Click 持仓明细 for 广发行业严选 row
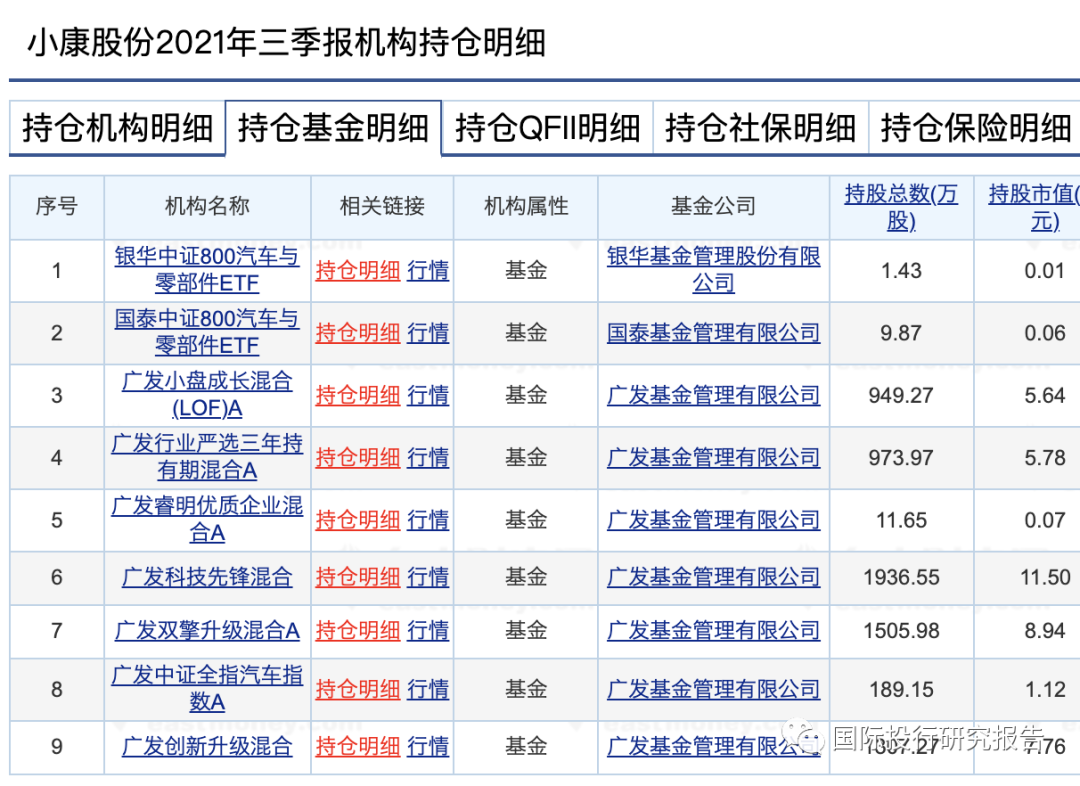The height and width of the screenshot is (786, 1080). [357, 457]
